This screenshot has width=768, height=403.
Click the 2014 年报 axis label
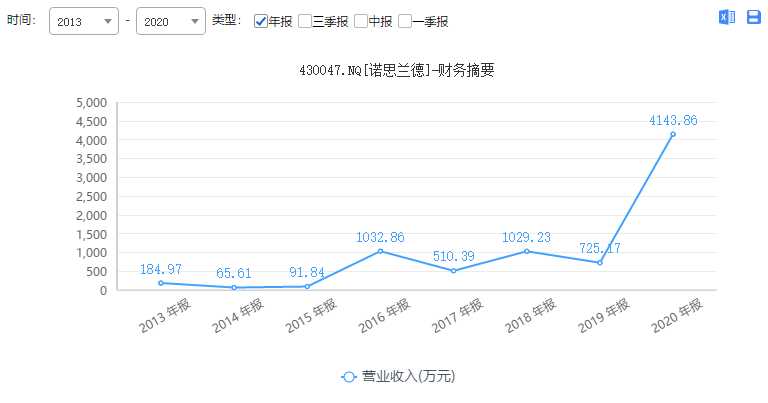238,316
